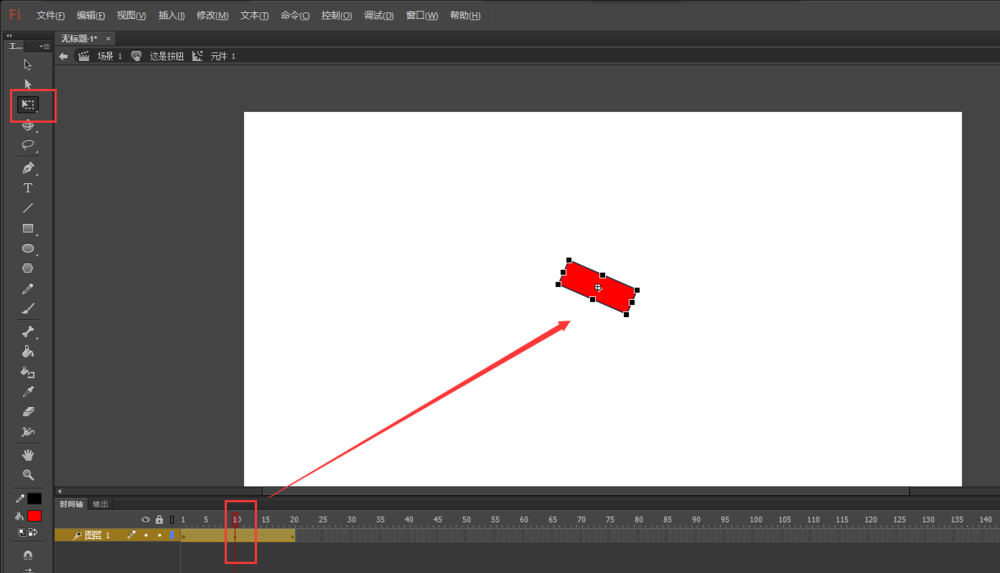
Task: Toggle the snap to objects magnet
Action: click(27, 555)
